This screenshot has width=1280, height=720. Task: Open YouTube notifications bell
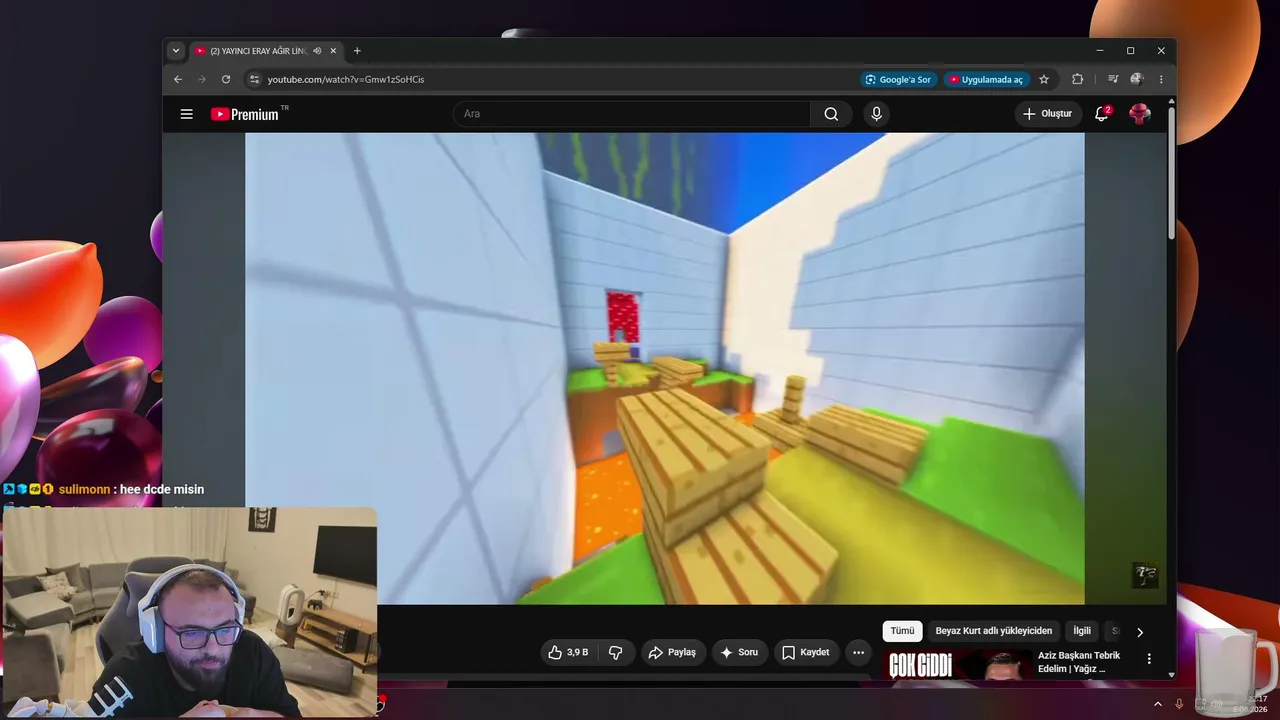tap(1102, 114)
